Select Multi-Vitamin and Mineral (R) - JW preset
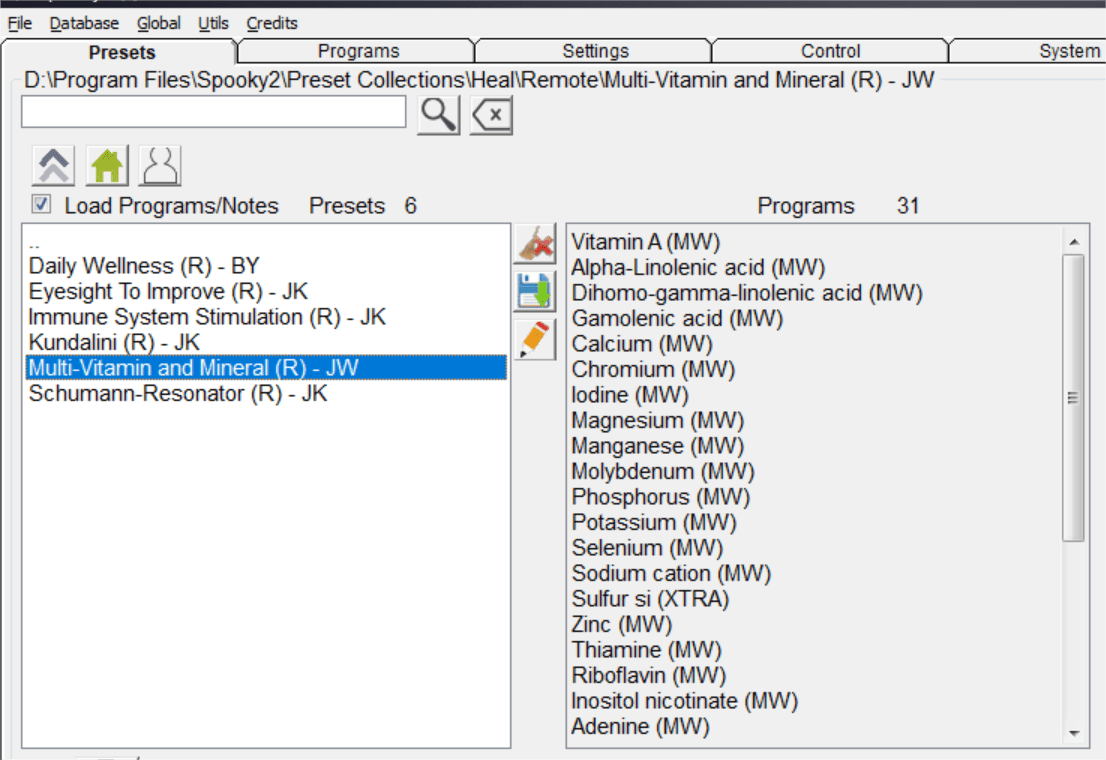Viewport: 1106px width, 760px height. coord(267,368)
